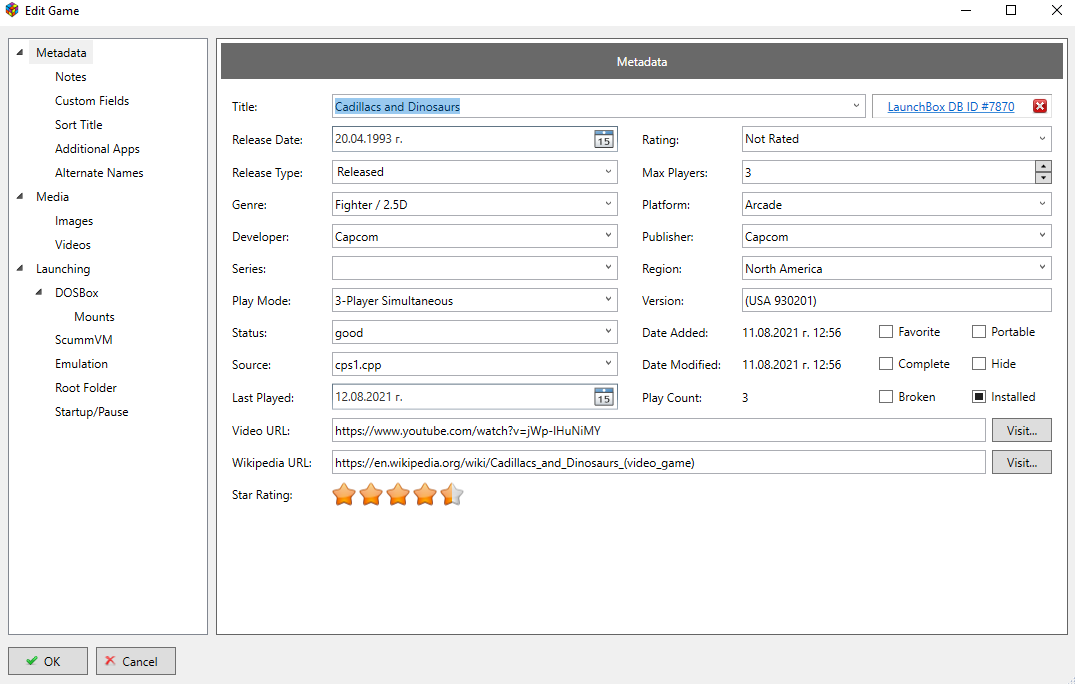Screen dimensions: 1075x684
Task: Expand the Play Mode dropdown
Action: [x=608, y=300]
